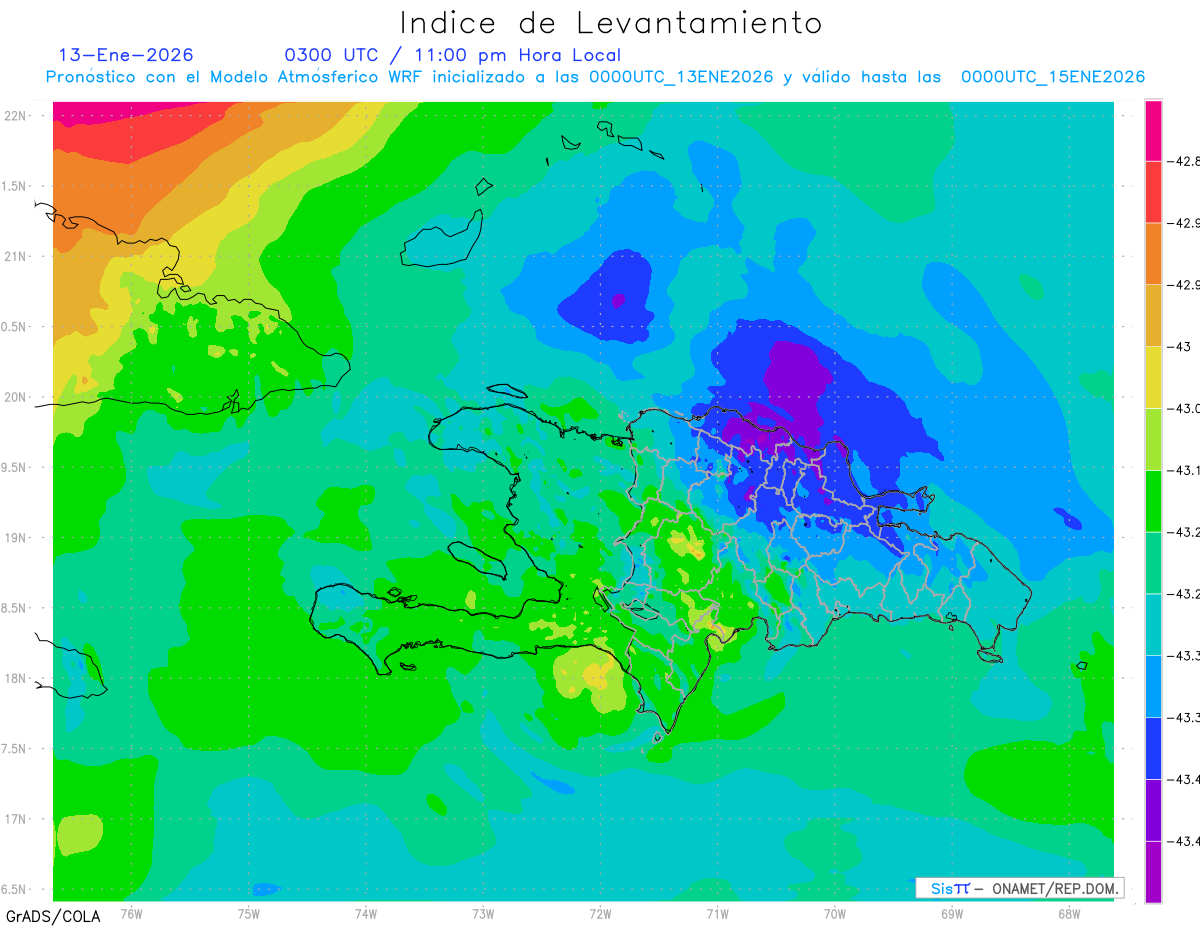Click the golden-amber swatch below the orange one
1200x927 pixels.
pyautogui.click(x=1153, y=315)
